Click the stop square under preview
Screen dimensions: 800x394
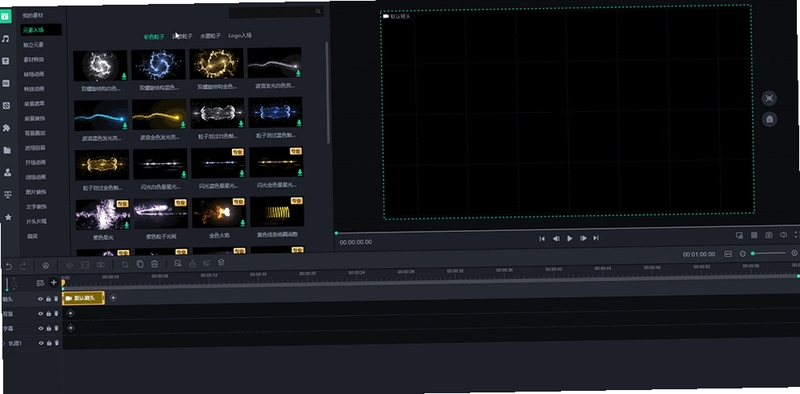(754, 235)
